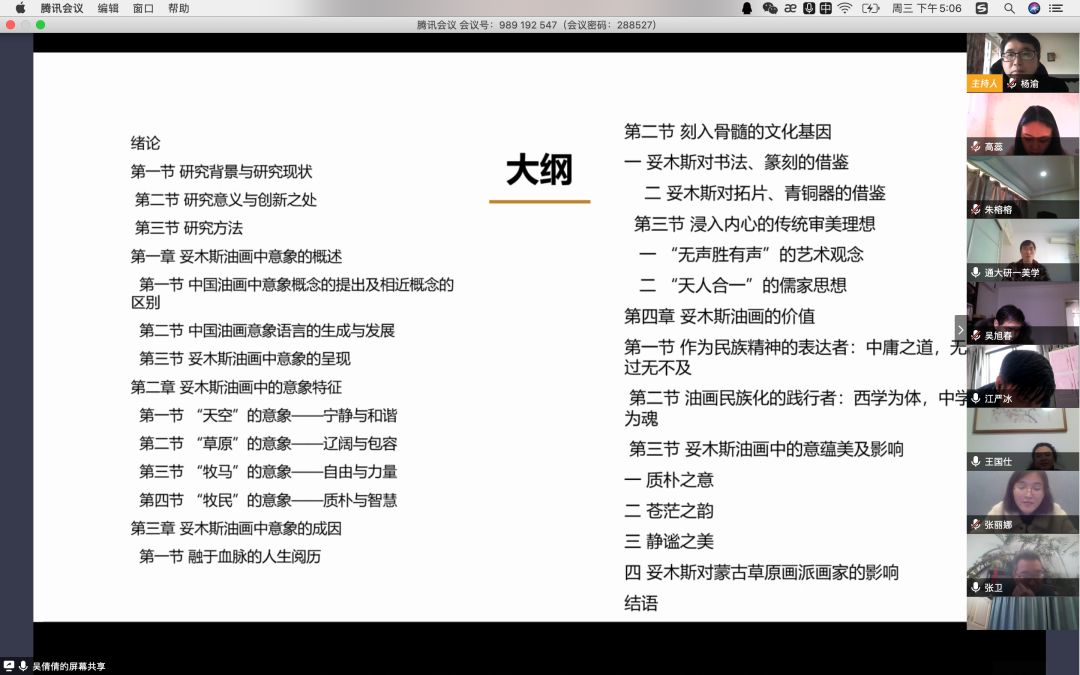Open Spotlight search magnifier icon
The height and width of the screenshot is (675, 1080).
coord(1009,8)
